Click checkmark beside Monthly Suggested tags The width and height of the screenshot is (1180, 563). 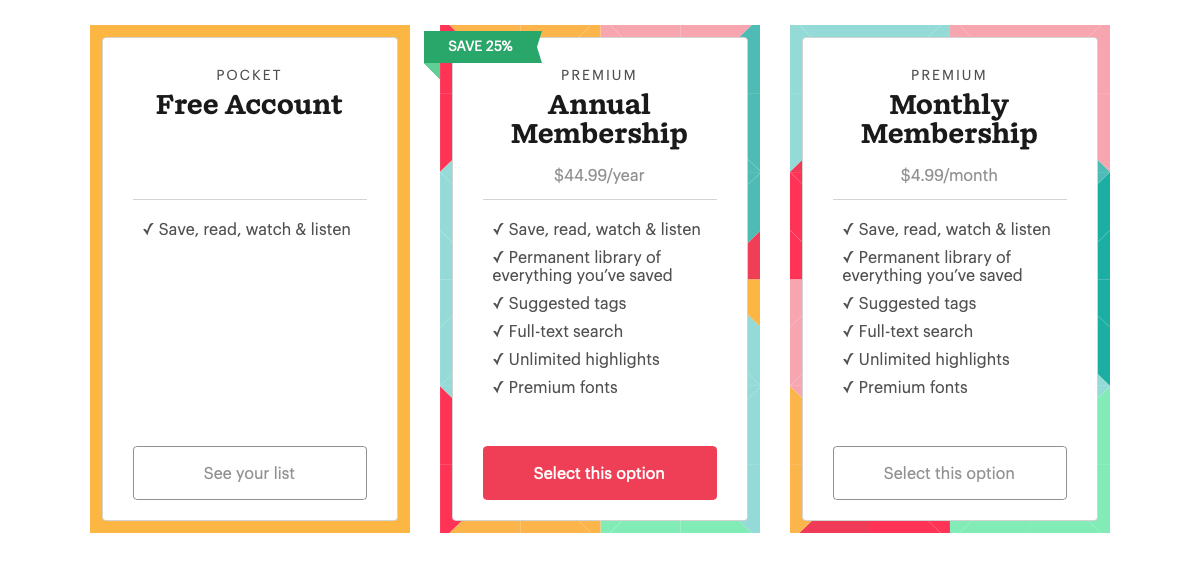(x=848, y=303)
